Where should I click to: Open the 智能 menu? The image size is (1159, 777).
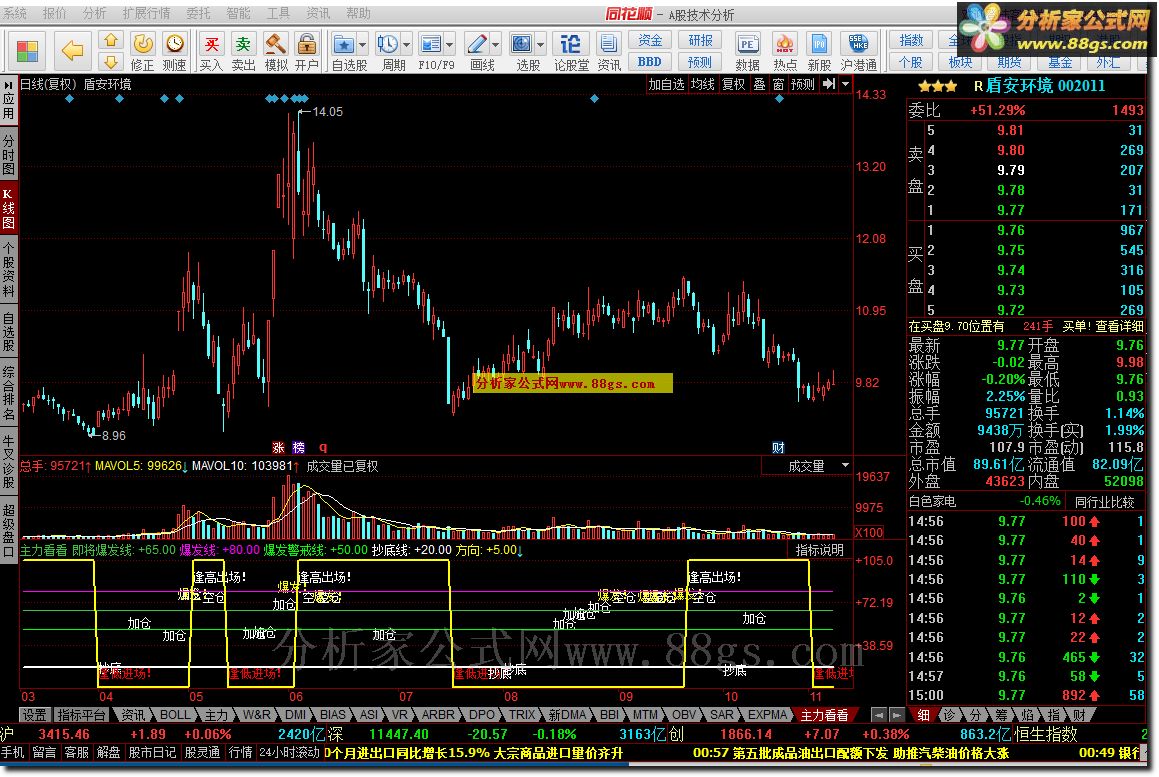tap(238, 13)
